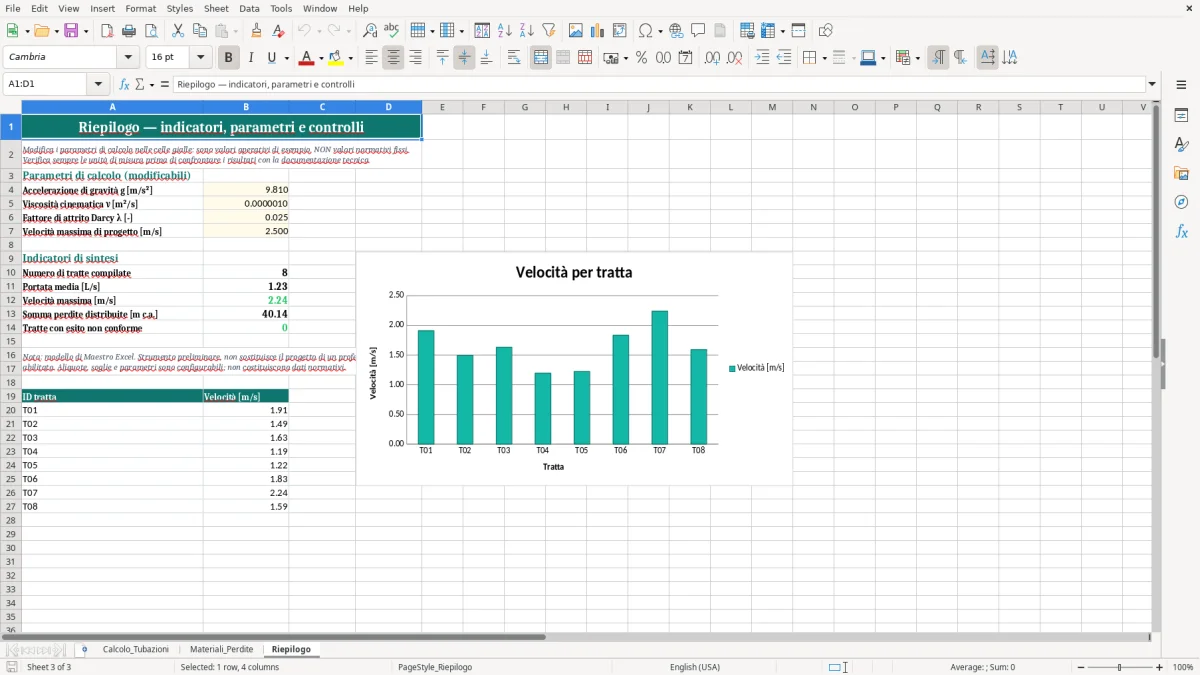The width and height of the screenshot is (1200, 675).
Task: Sort ascending A to Z
Action: point(505,31)
